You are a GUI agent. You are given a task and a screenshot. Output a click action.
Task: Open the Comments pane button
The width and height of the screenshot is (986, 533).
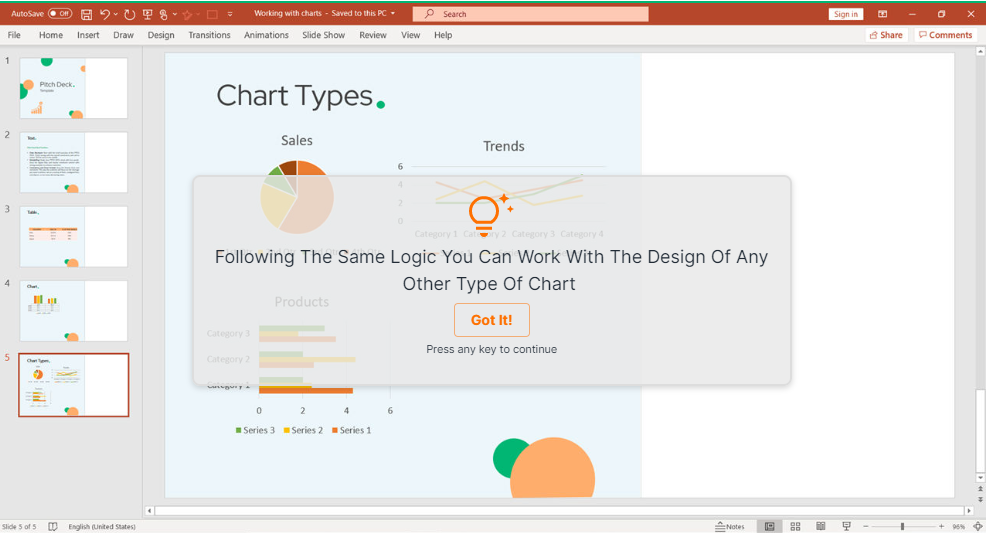point(946,35)
